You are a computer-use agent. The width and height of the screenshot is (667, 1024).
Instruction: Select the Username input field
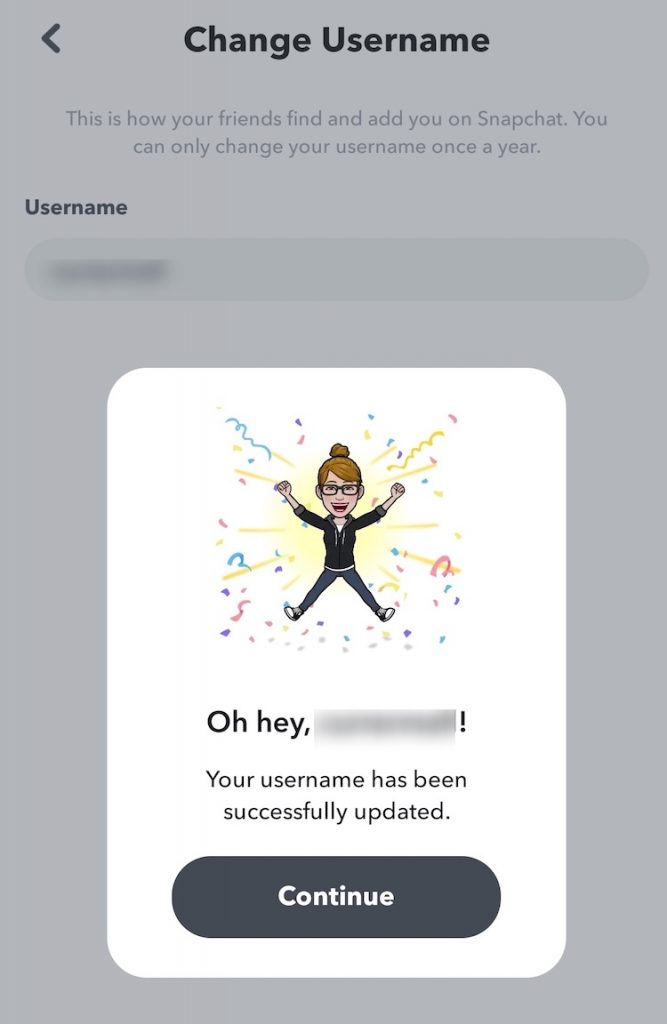(336, 270)
